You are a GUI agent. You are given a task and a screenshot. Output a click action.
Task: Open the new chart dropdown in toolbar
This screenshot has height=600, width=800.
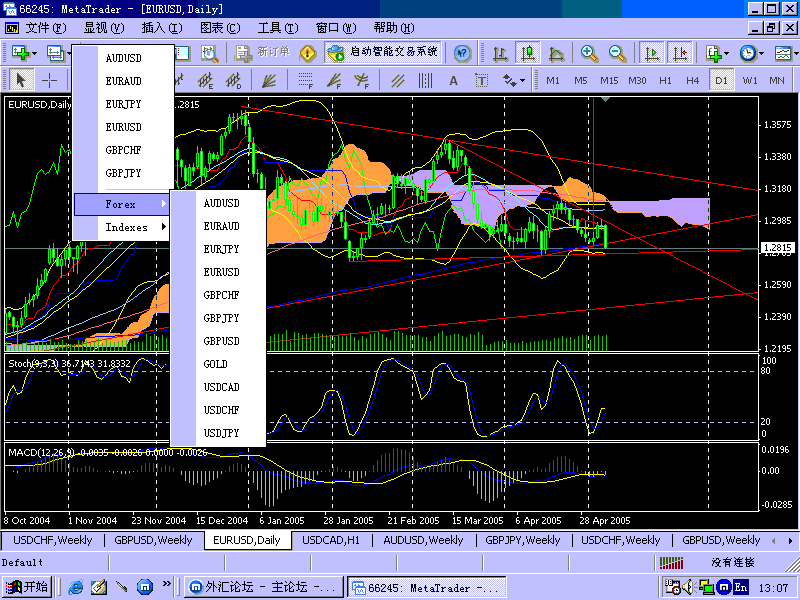click(22, 53)
